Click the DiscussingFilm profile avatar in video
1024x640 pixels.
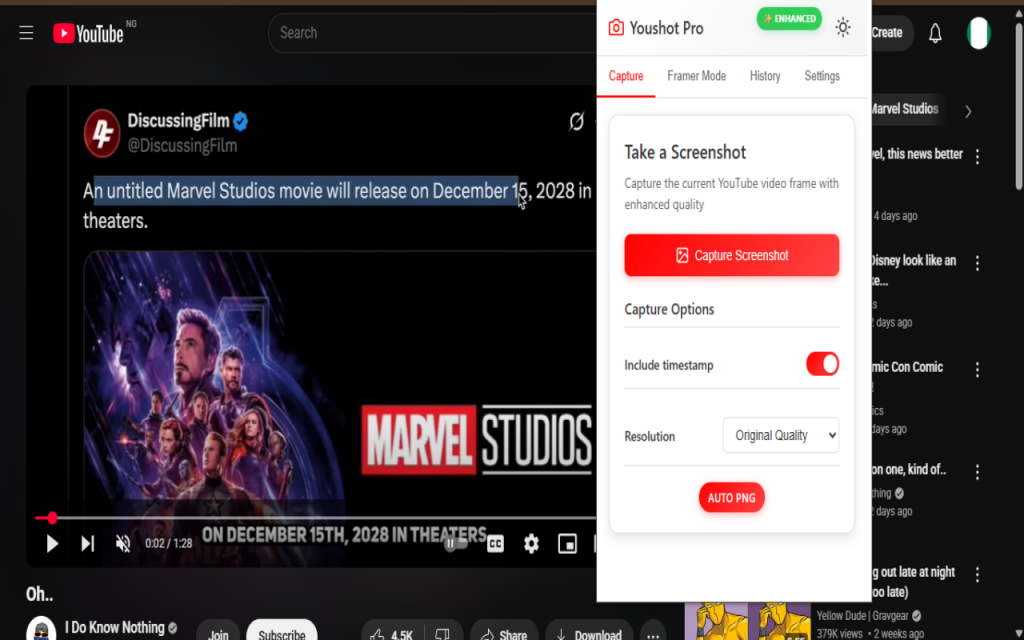(x=102, y=133)
